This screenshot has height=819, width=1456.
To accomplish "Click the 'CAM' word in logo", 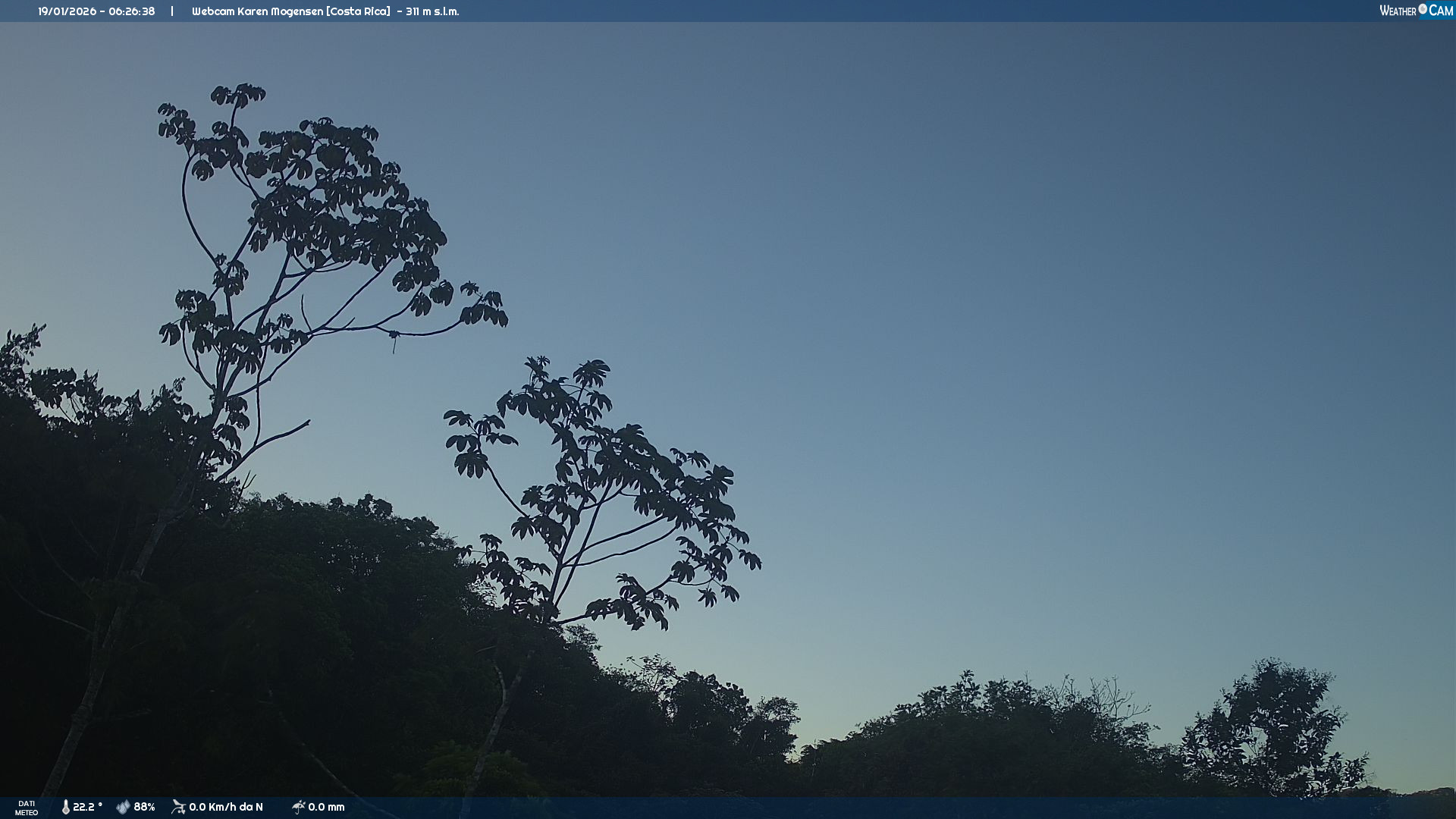I will (x=1441, y=11).
